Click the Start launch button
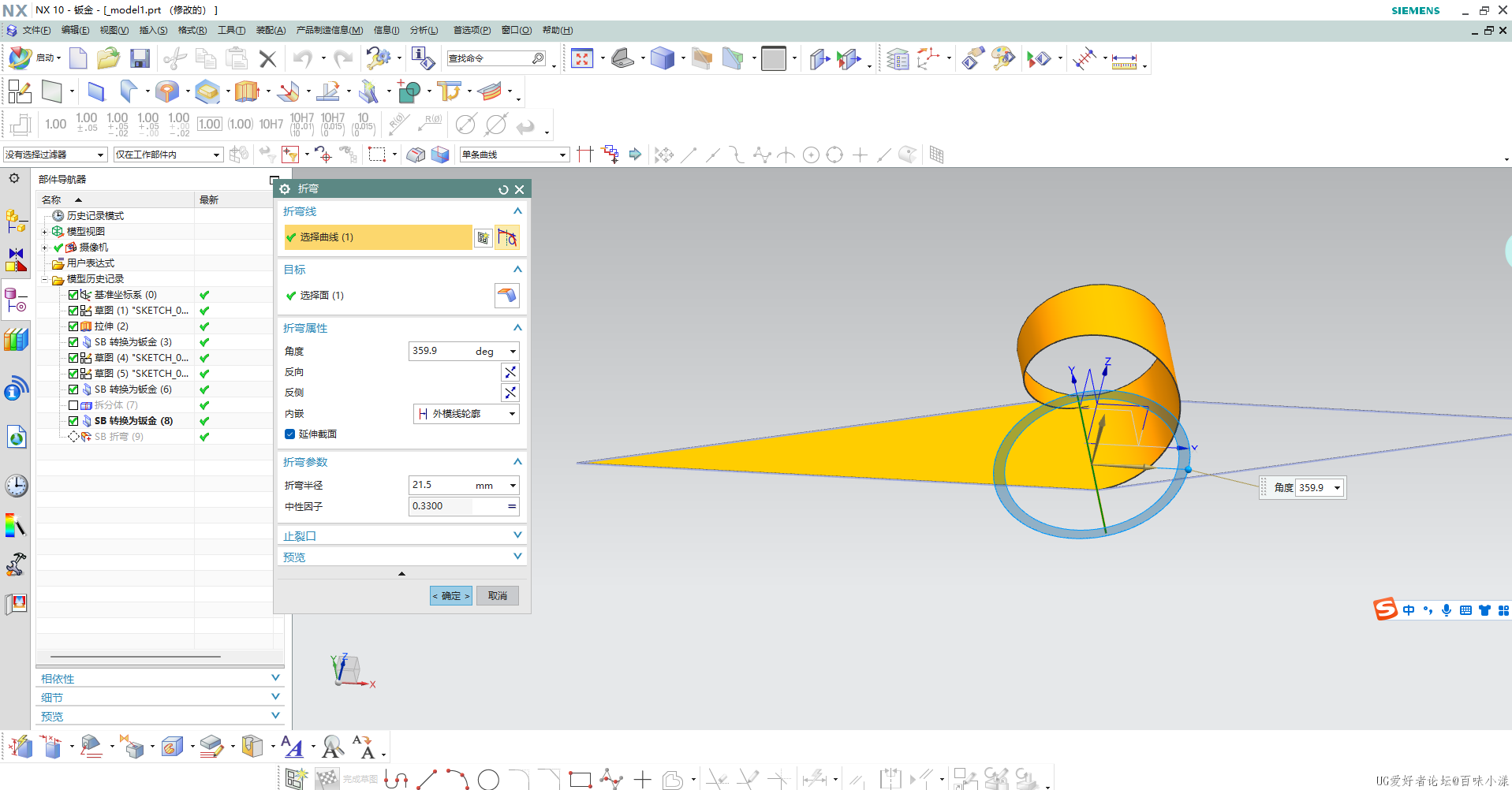 (35, 58)
